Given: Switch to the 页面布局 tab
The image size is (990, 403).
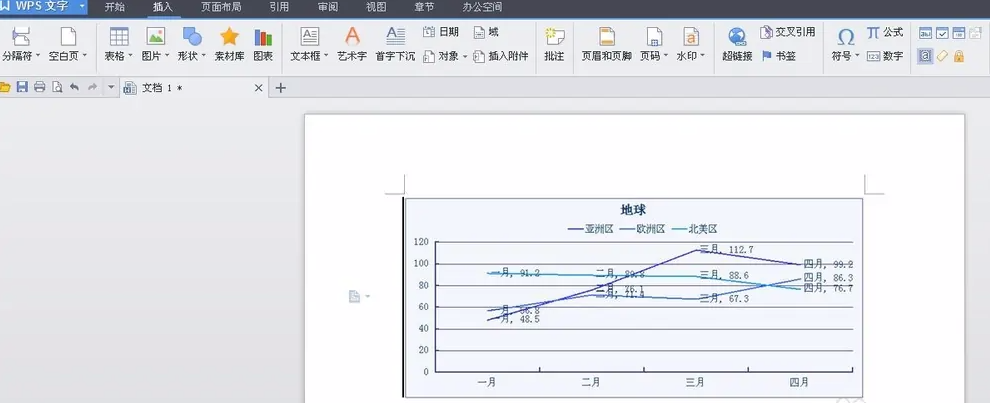Looking at the screenshot, I should [221, 7].
